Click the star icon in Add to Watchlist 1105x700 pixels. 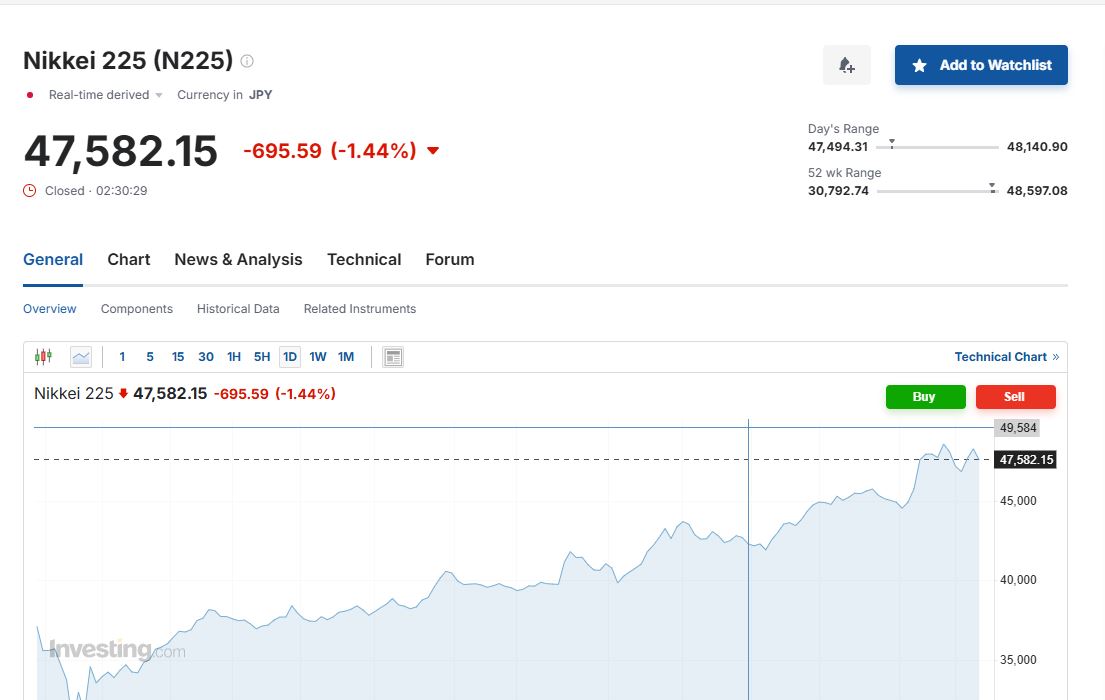coord(919,65)
